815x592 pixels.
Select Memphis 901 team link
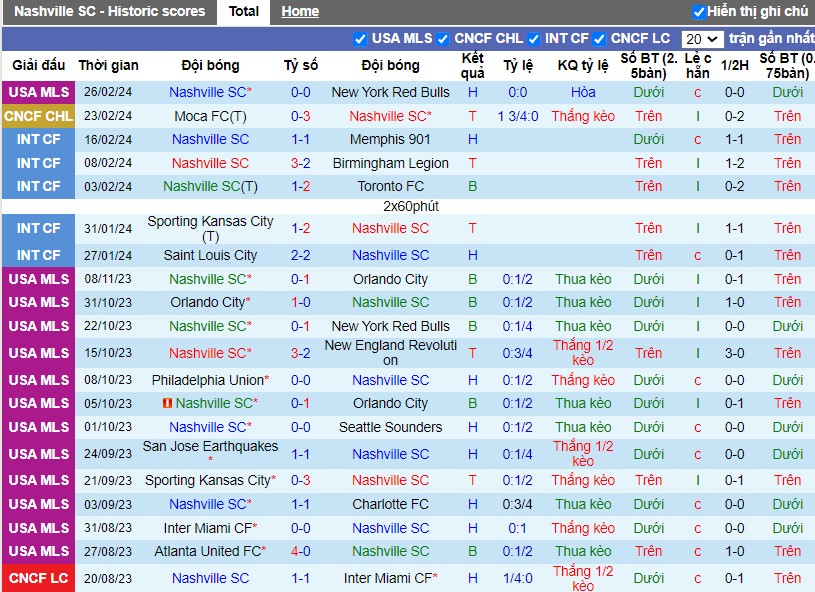[390, 139]
